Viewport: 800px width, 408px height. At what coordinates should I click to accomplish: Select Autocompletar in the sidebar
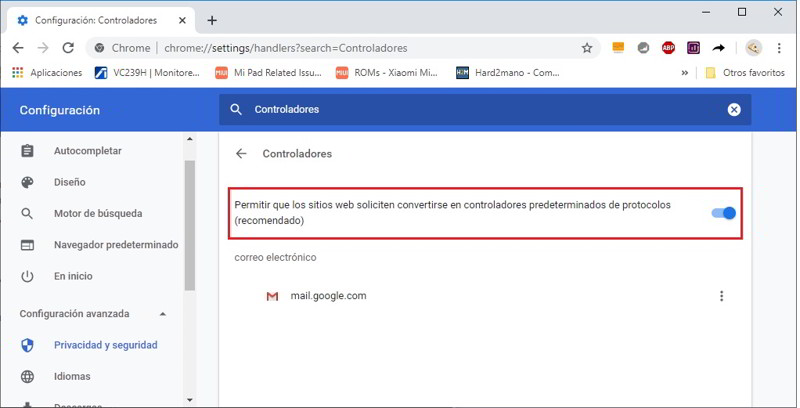click(x=87, y=151)
